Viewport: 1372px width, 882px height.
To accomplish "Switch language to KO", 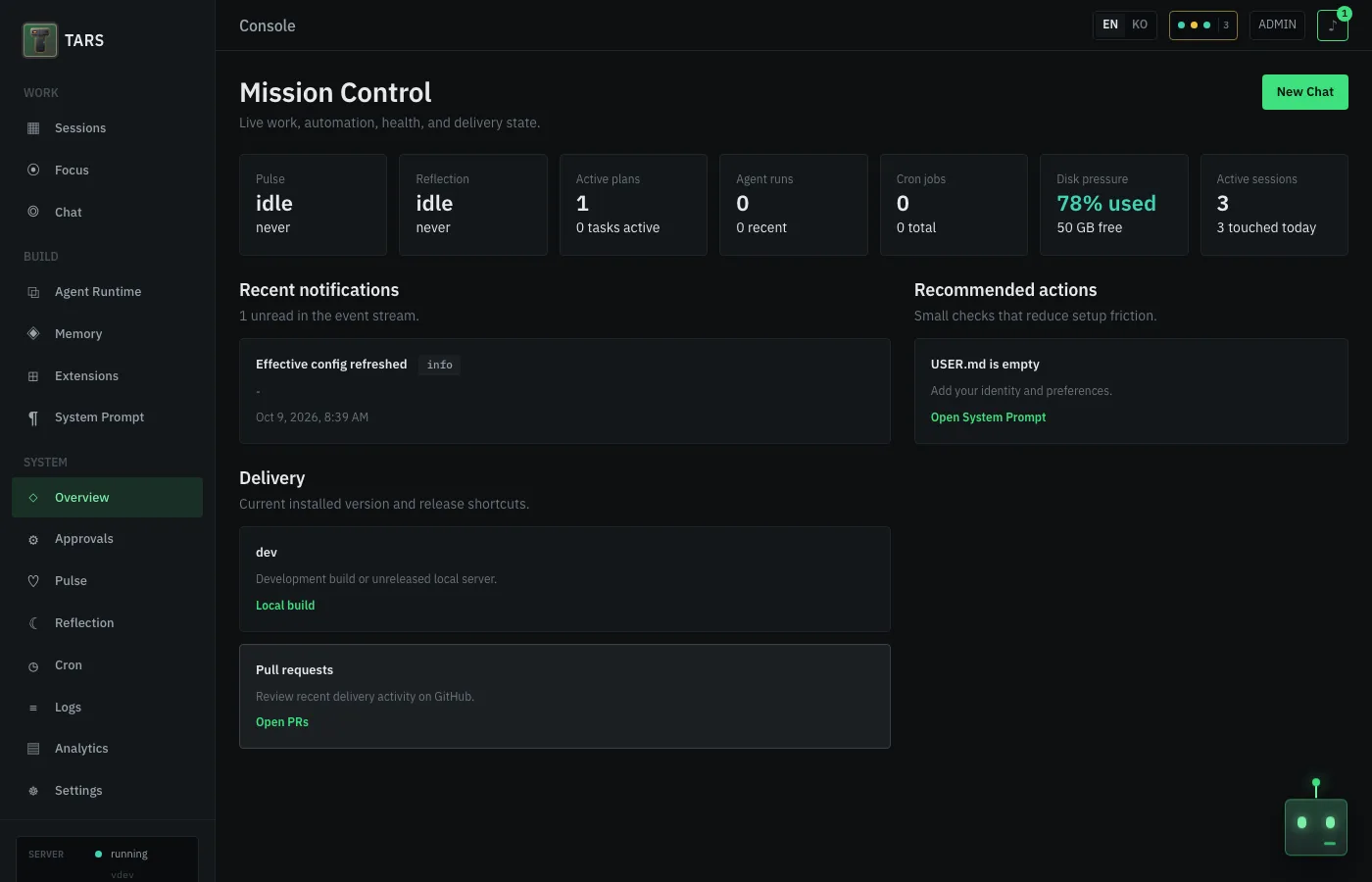I will tap(1140, 24).
